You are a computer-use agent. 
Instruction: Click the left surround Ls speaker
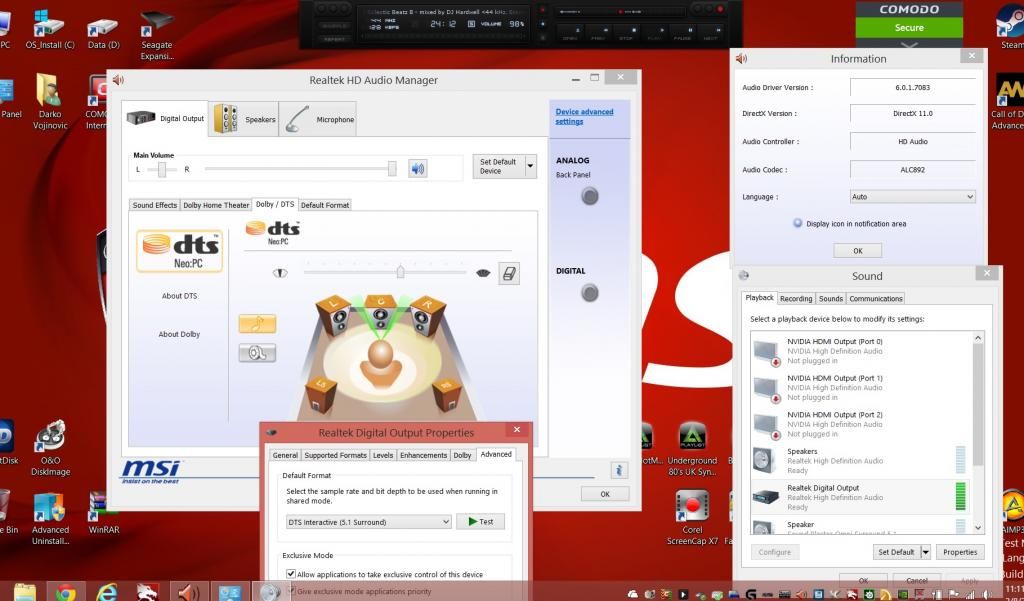pos(321,395)
